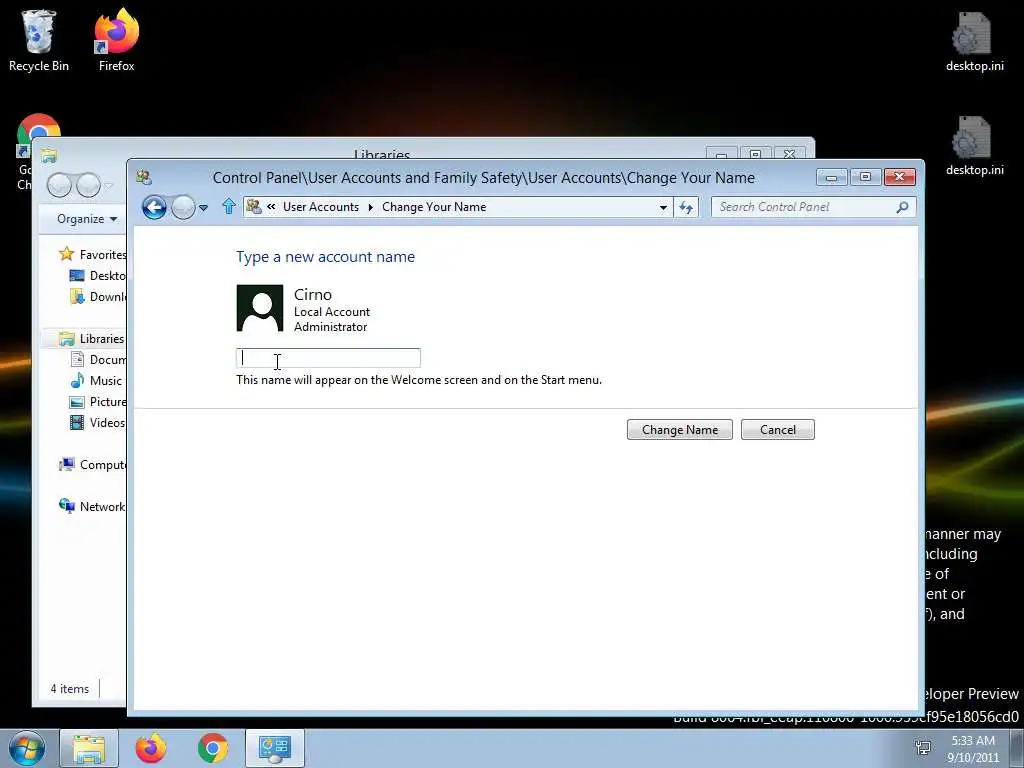Open recent pages dropdown next to Forward arrow
Viewport: 1024px width, 768px height.
(203, 208)
